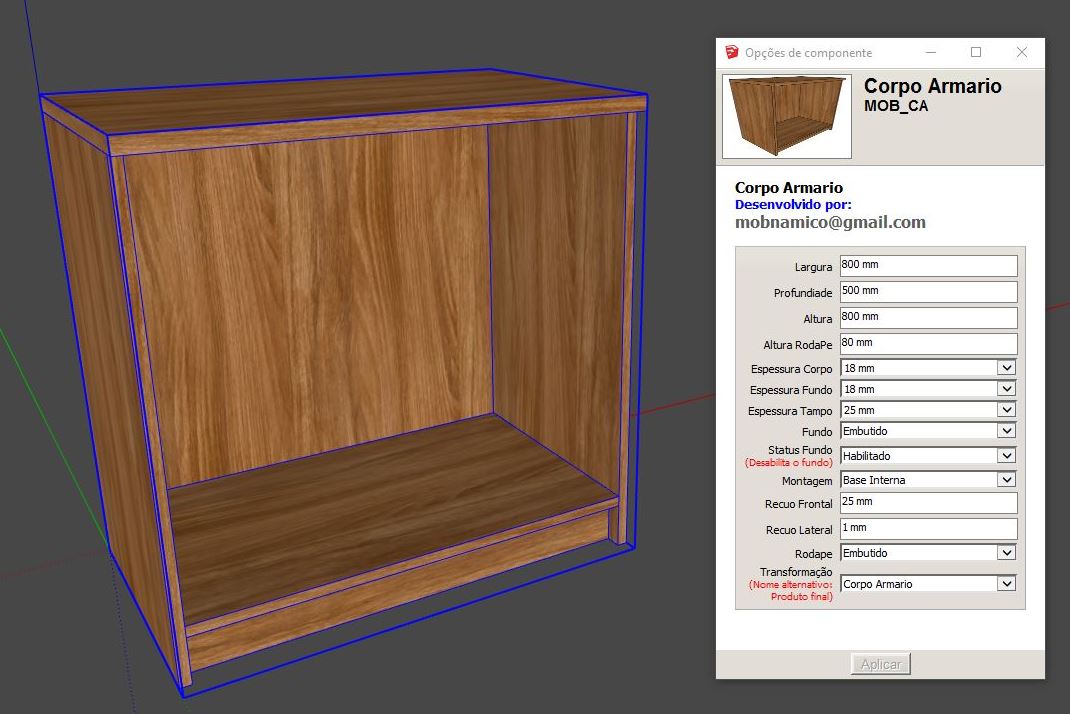This screenshot has height=714, width=1070.
Task: Expand the Transformação dropdown
Action: click(x=1006, y=584)
